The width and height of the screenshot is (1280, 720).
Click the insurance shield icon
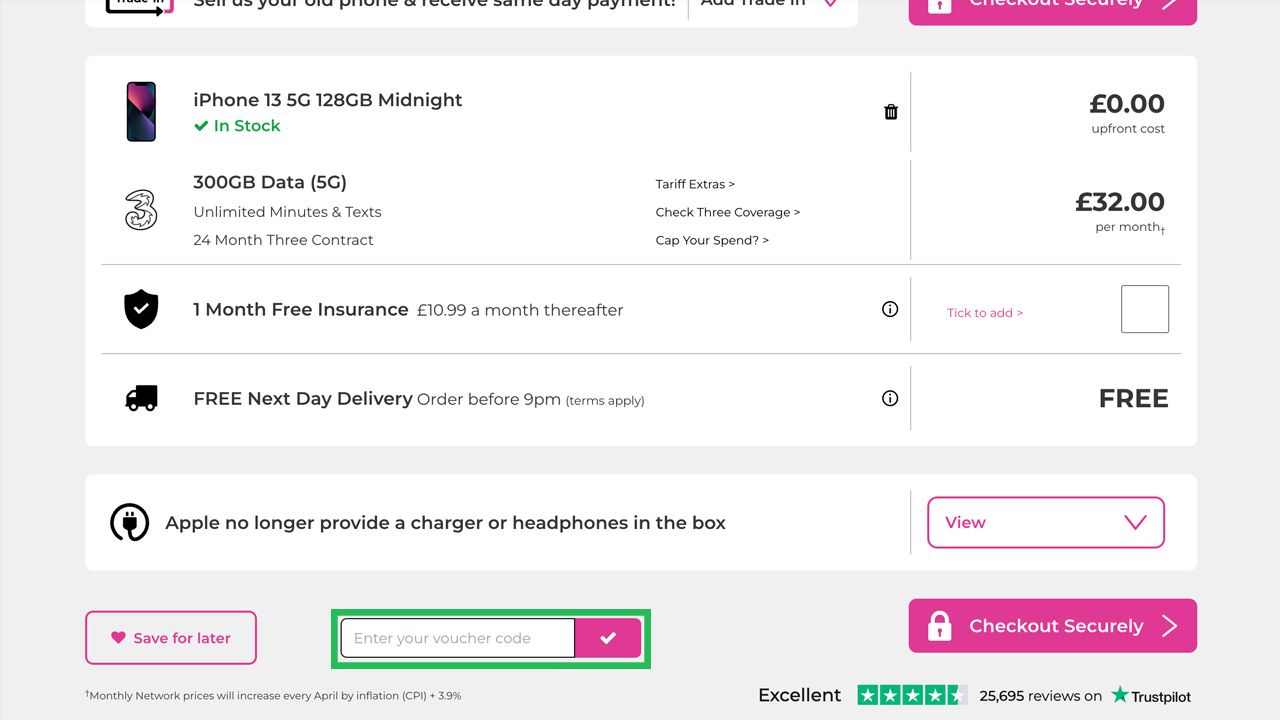pos(141,309)
